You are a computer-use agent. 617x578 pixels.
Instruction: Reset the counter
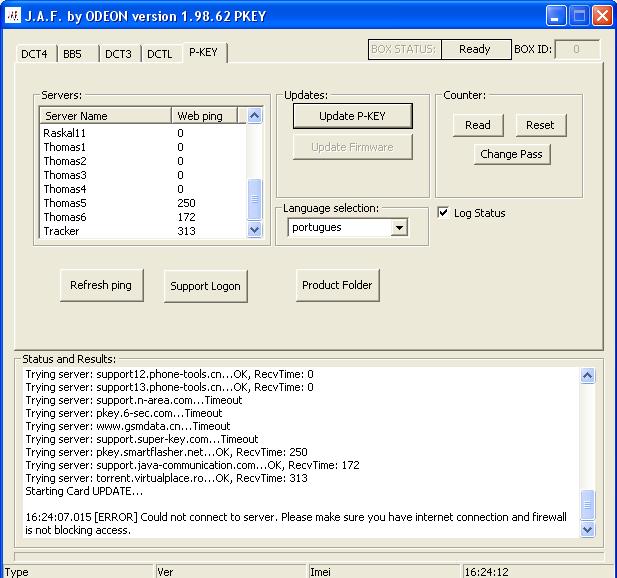[x=541, y=125]
